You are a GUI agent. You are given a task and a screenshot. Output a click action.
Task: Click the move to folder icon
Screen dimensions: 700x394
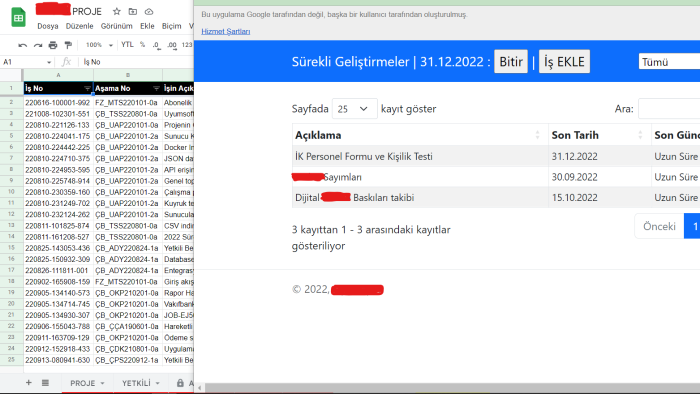pyautogui.click(x=133, y=12)
